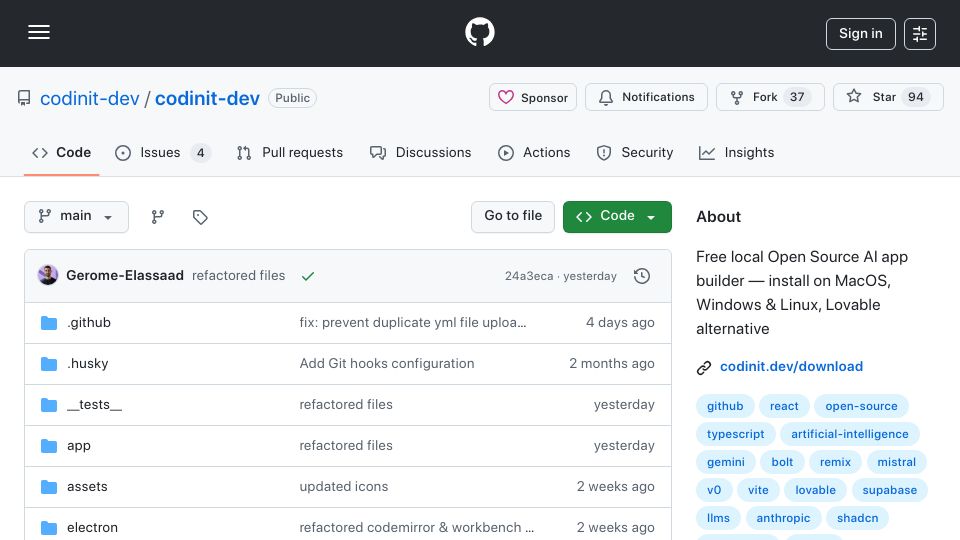Viewport: 960px width, 540px height.
Task: Click the folder icon beside .husky
Action: [x=49, y=364]
